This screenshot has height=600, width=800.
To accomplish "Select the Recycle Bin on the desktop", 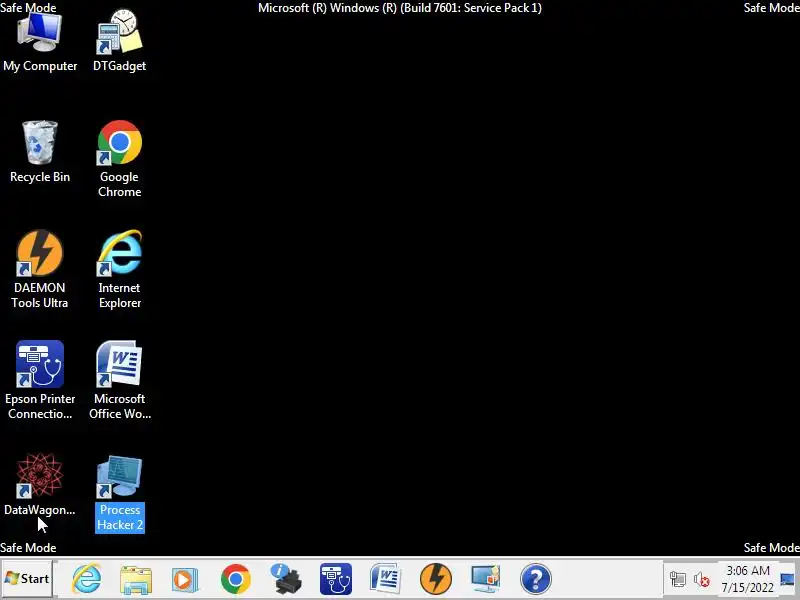I will click(40, 152).
